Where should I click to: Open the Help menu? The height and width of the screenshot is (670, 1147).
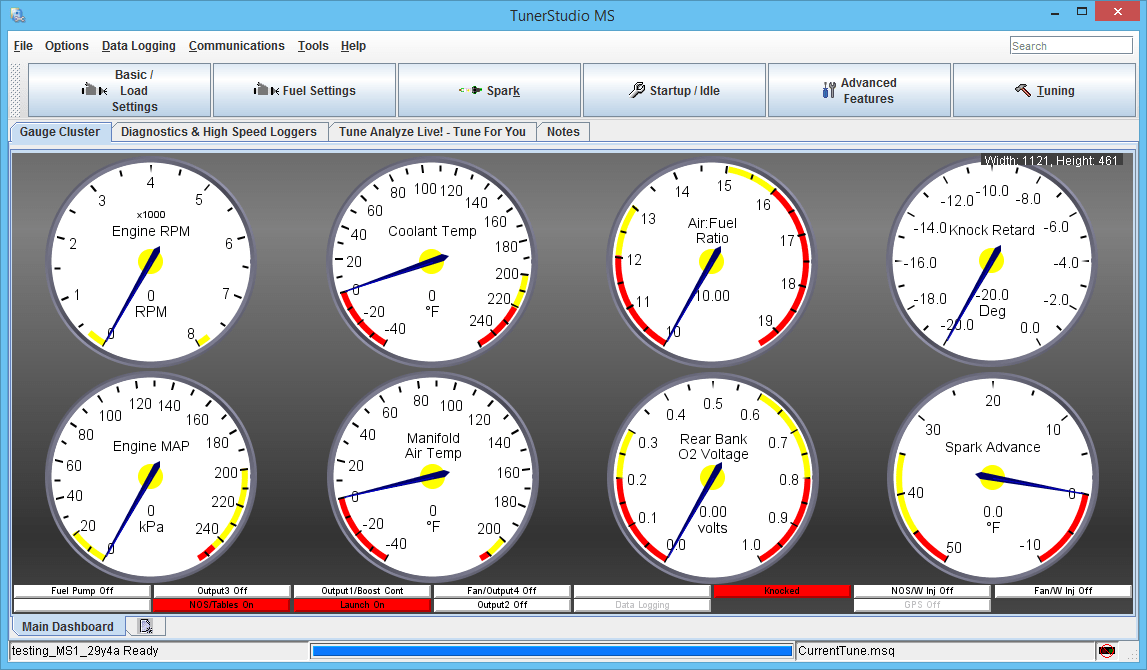pos(353,45)
